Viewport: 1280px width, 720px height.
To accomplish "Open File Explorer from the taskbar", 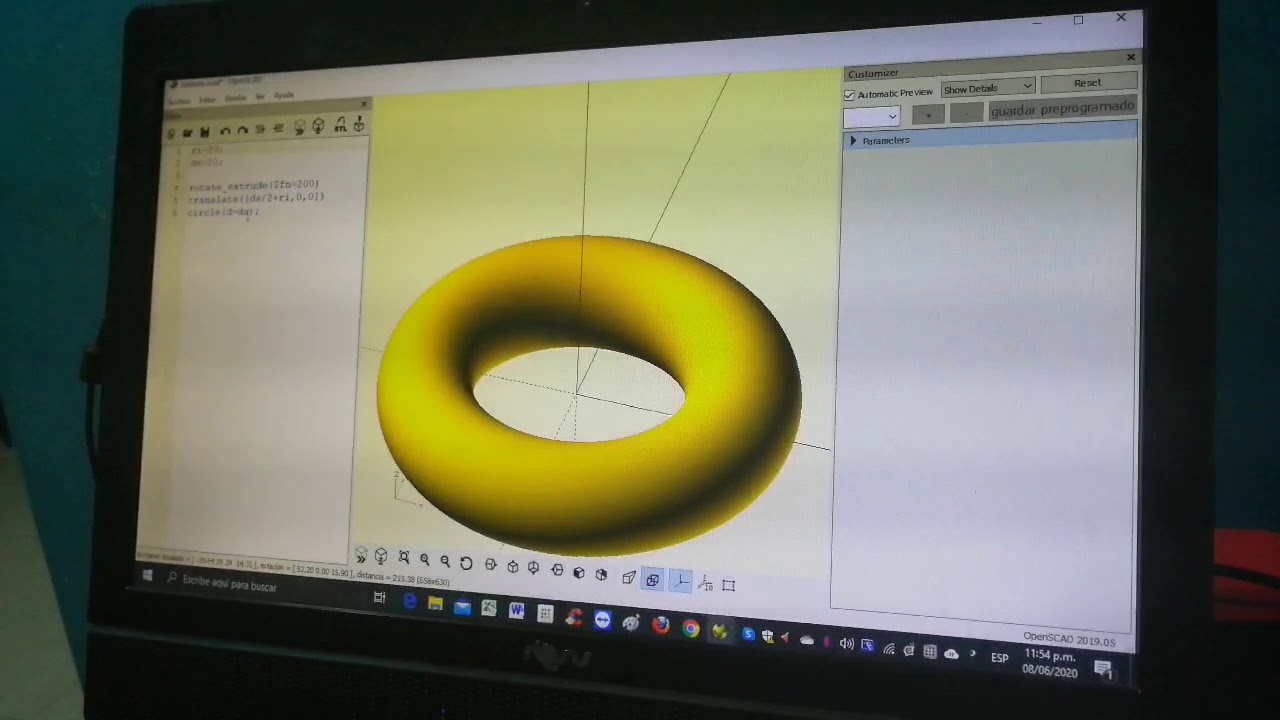I will point(435,604).
